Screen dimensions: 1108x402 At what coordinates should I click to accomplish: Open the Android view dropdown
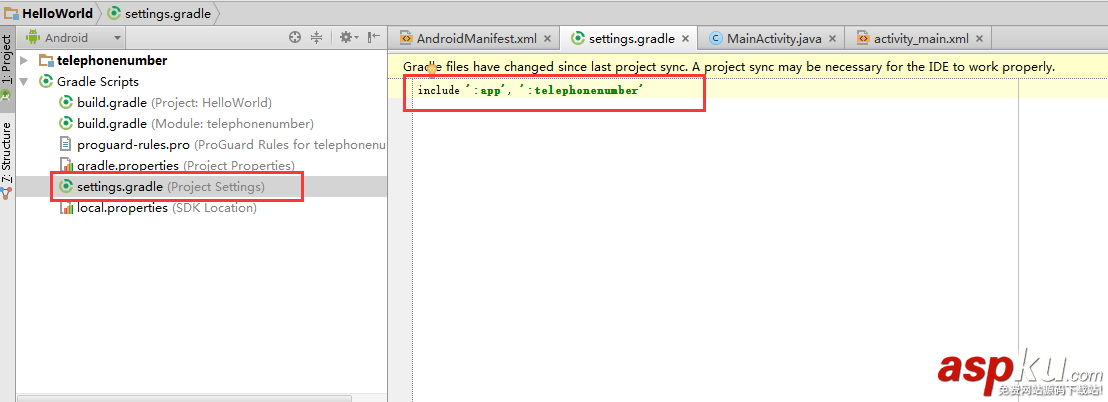click(73, 37)
